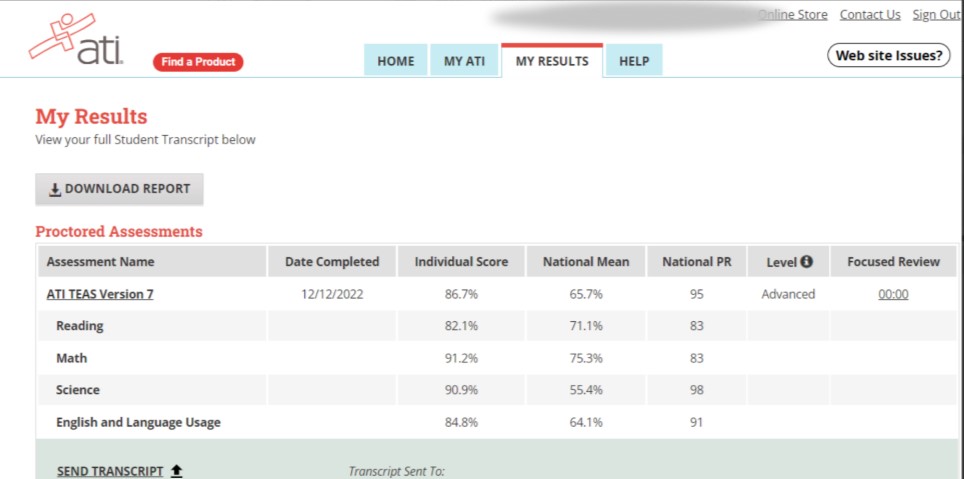Select the MY RESULTS tab
This screenshot has height=479, width=964.
(x=552, y=60)
